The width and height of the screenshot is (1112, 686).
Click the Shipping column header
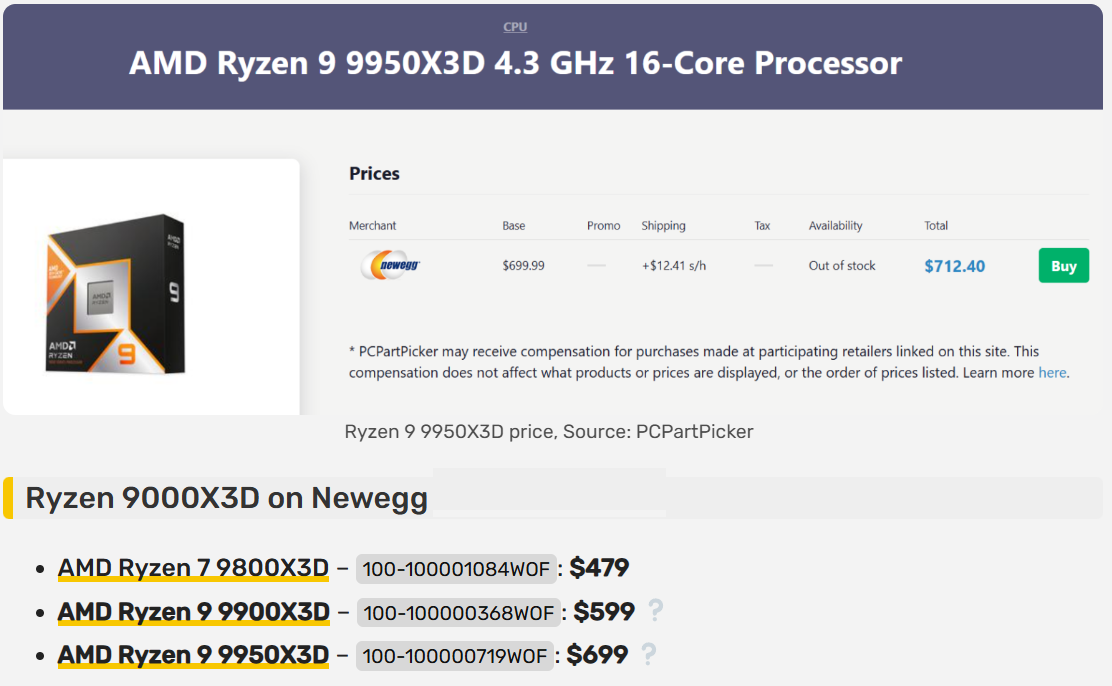pos(663,226)
